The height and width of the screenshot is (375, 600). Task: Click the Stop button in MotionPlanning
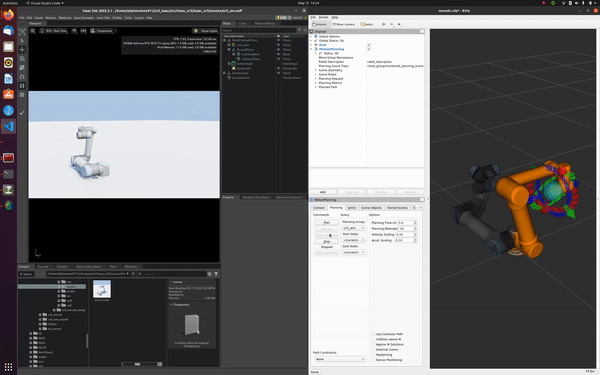327,241
